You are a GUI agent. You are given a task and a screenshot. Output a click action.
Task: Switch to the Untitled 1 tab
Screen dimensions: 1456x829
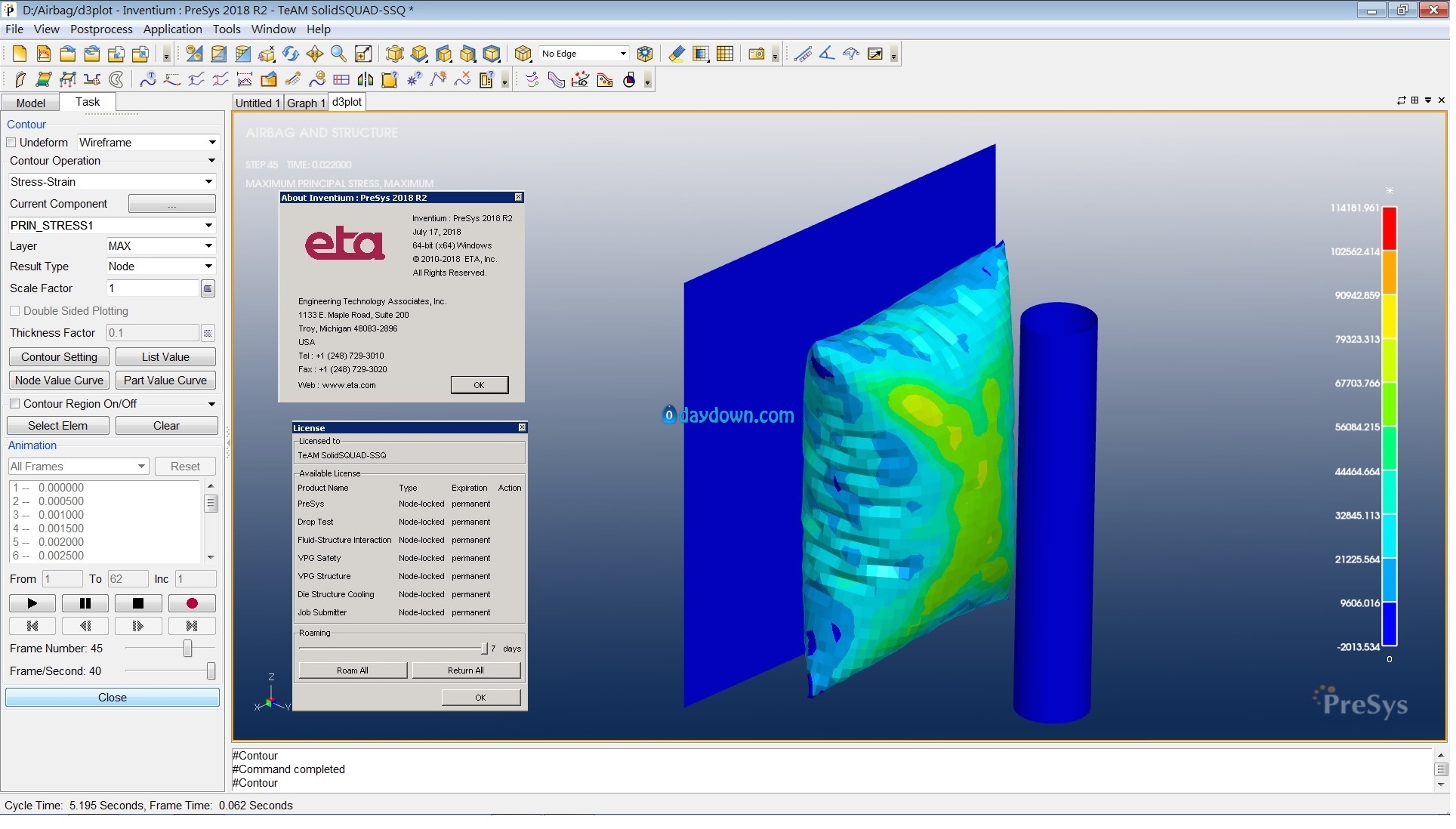(258, 103)
